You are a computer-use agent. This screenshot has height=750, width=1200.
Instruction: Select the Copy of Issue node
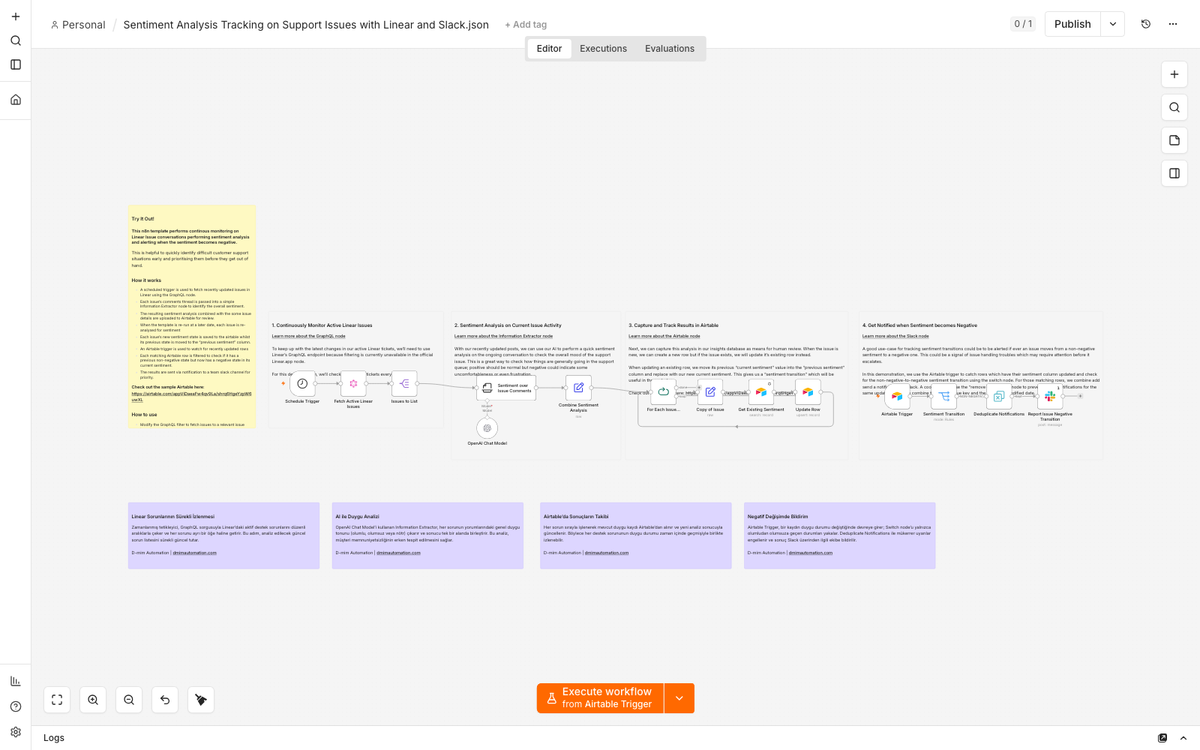pyautogui.click(x=710, y=392)
